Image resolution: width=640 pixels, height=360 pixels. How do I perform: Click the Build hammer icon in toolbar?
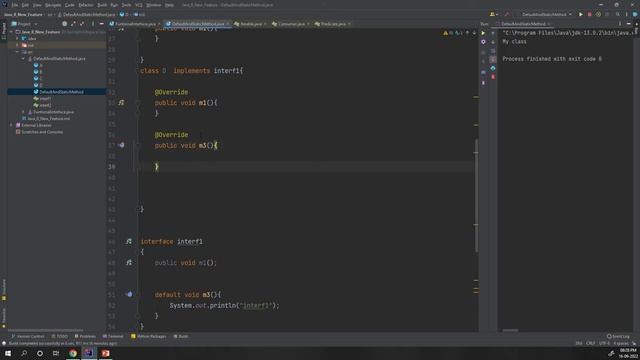coord(507,14)
